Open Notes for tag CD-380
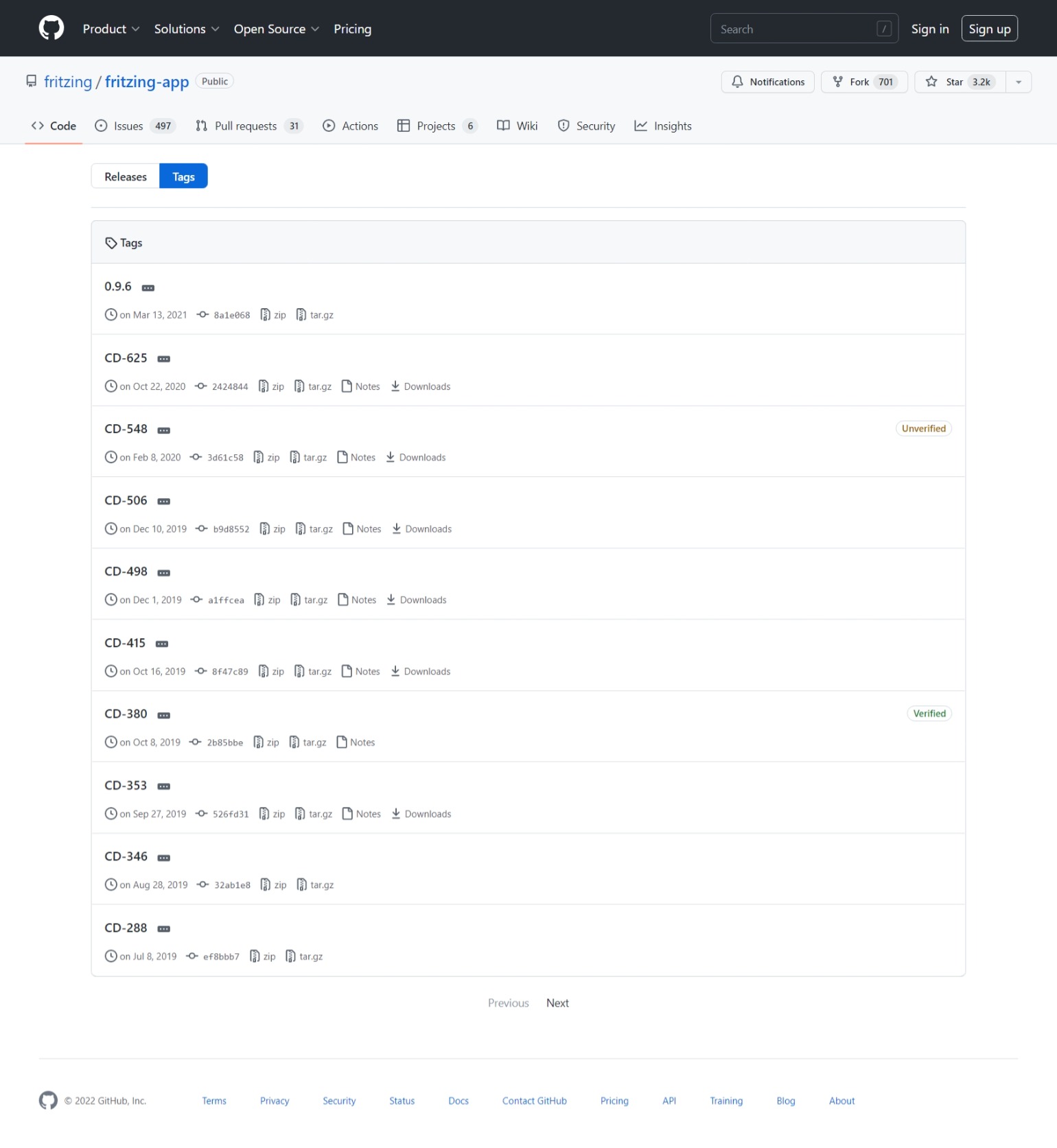 coord(356,742)
